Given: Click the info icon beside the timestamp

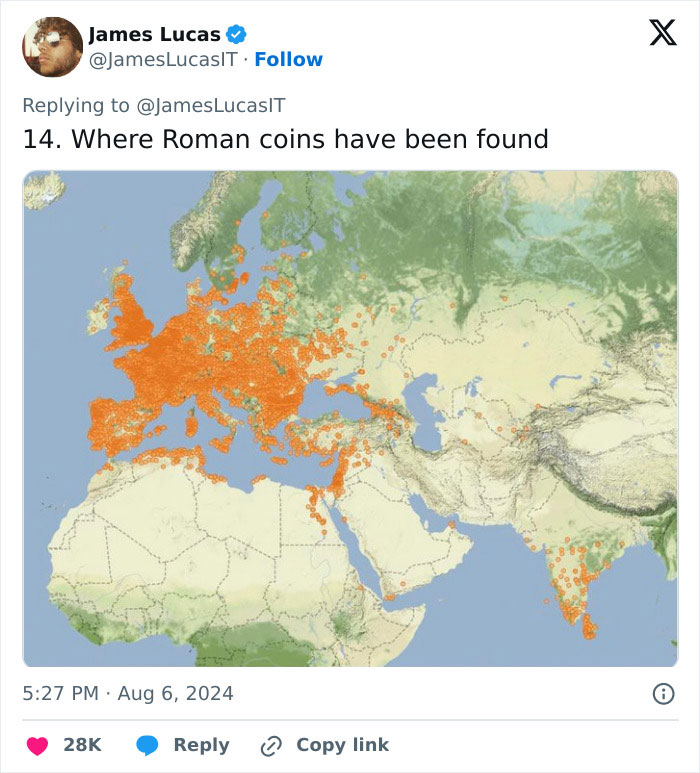Looking at the screenshot, I should coord(662,693).
